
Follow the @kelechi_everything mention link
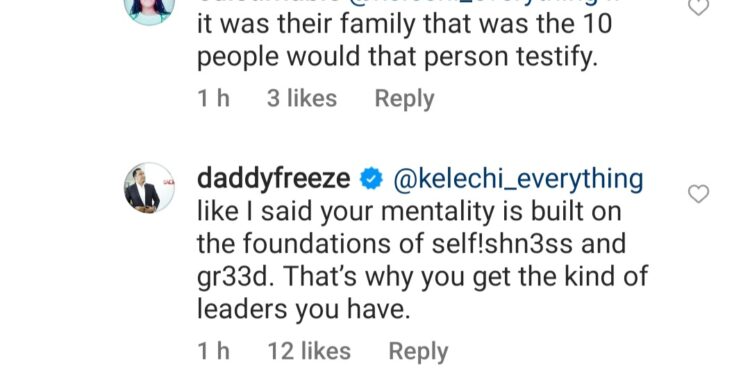(x=518, y=179)
